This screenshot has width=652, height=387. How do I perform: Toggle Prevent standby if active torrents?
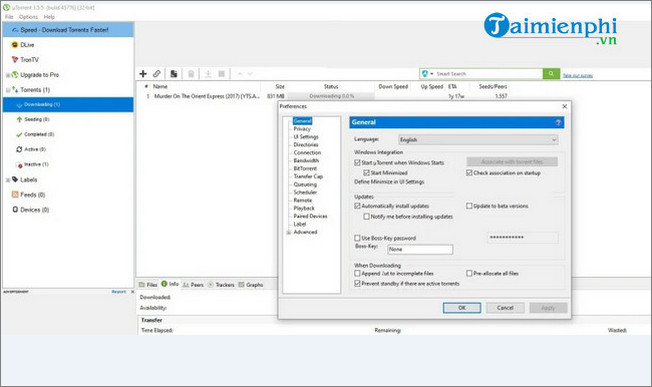(357, 283)
